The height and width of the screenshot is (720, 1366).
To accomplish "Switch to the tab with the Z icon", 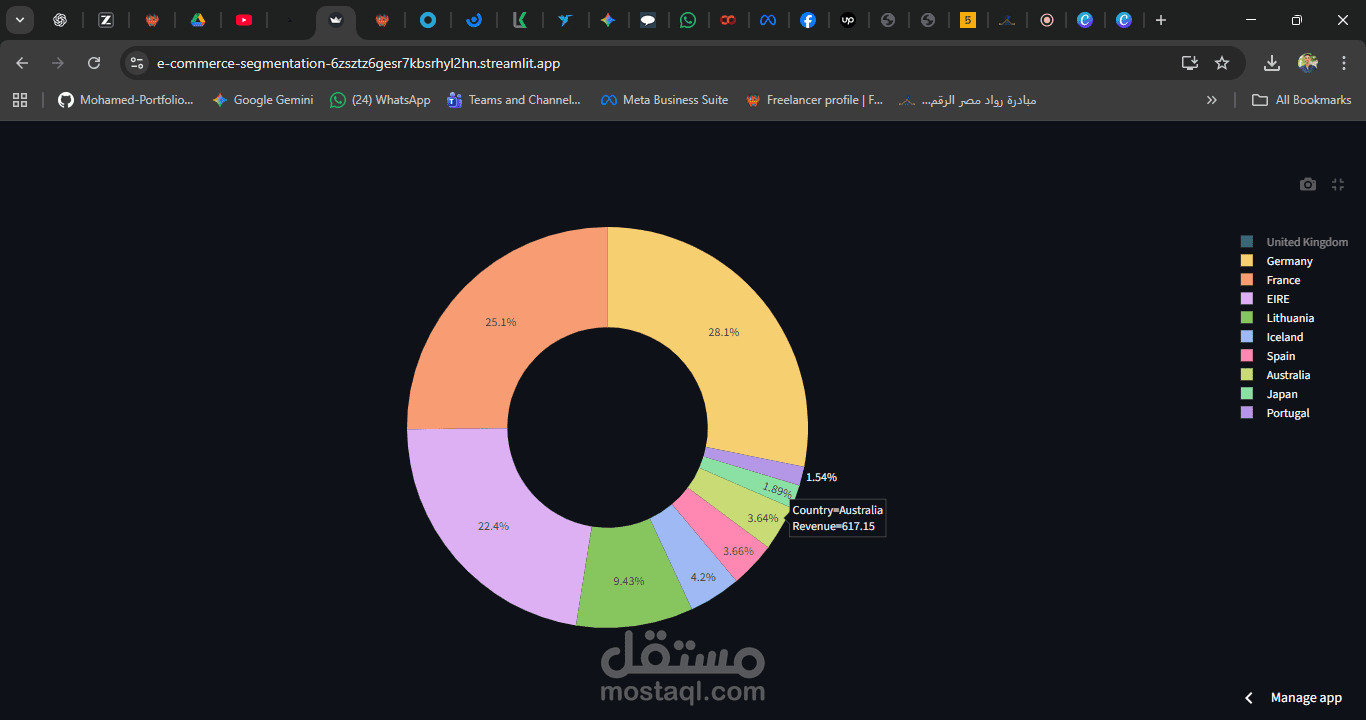I will tap(106, 20).
